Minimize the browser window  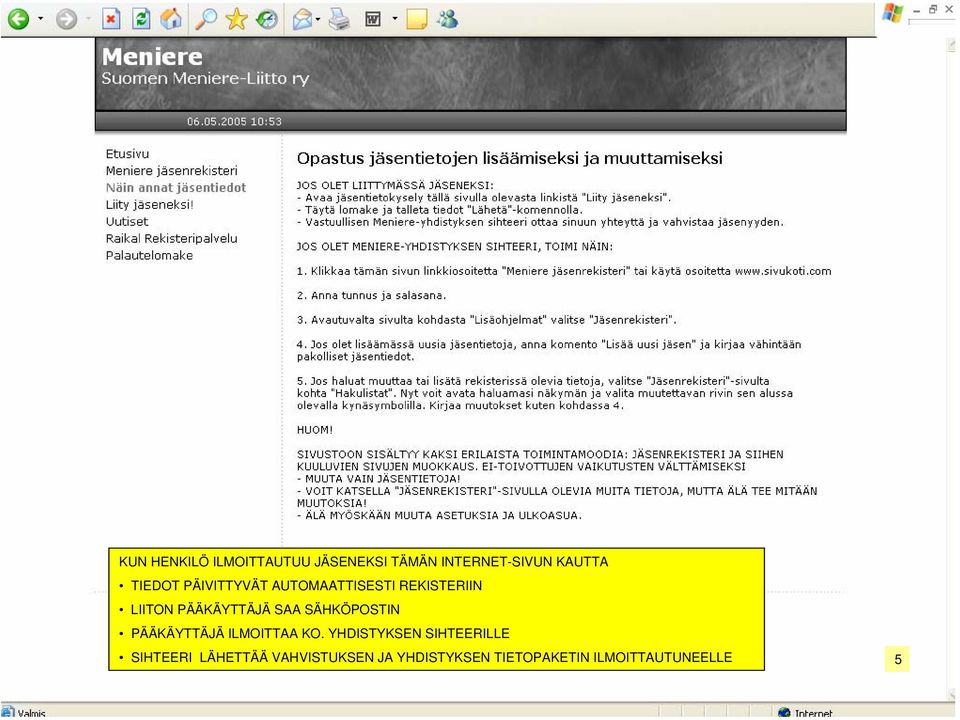[917, 10]
